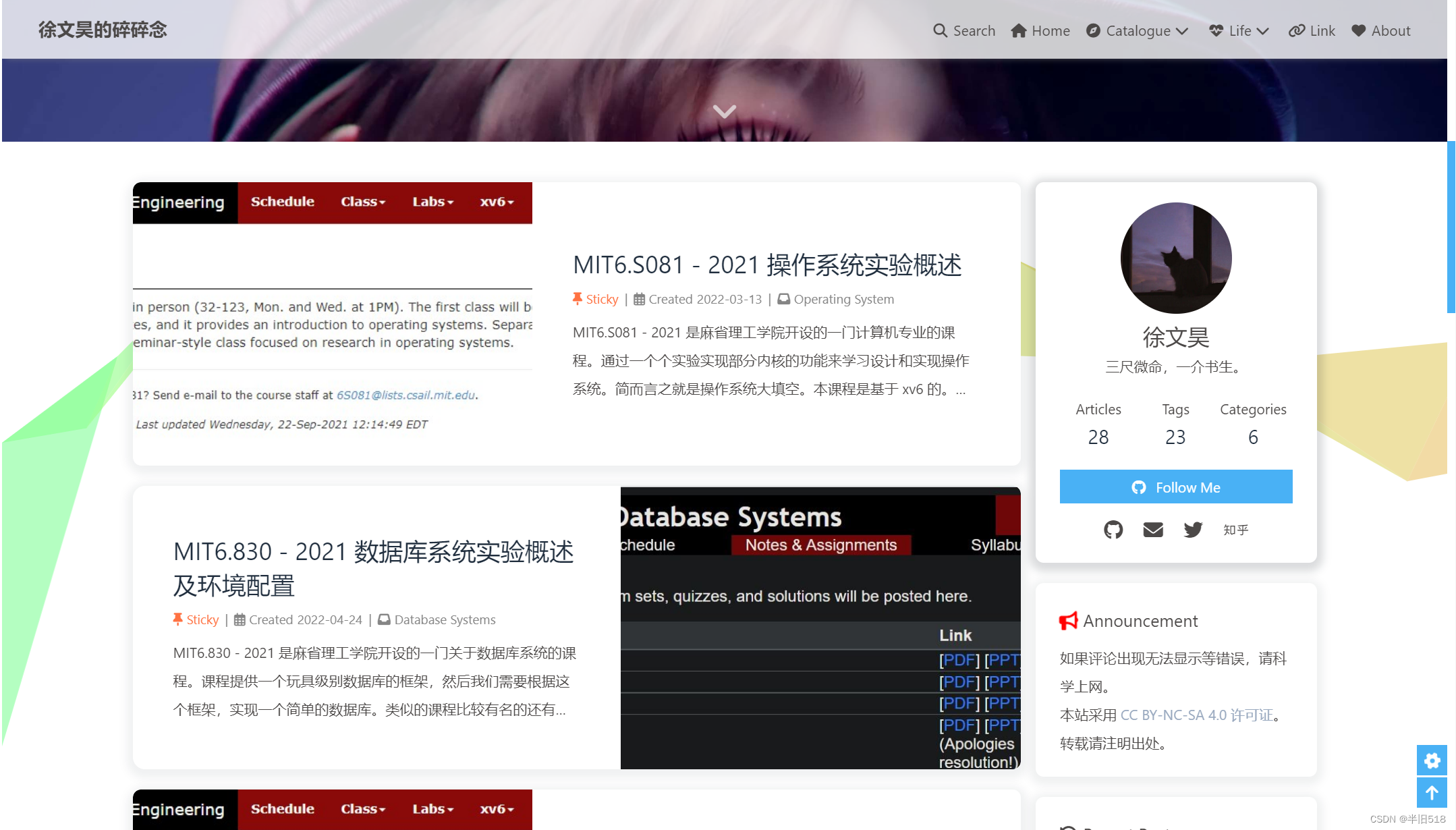Click the scroll-down chevron on banner
This screenshot has height=830, width=1456.
[x=725, y=111]
